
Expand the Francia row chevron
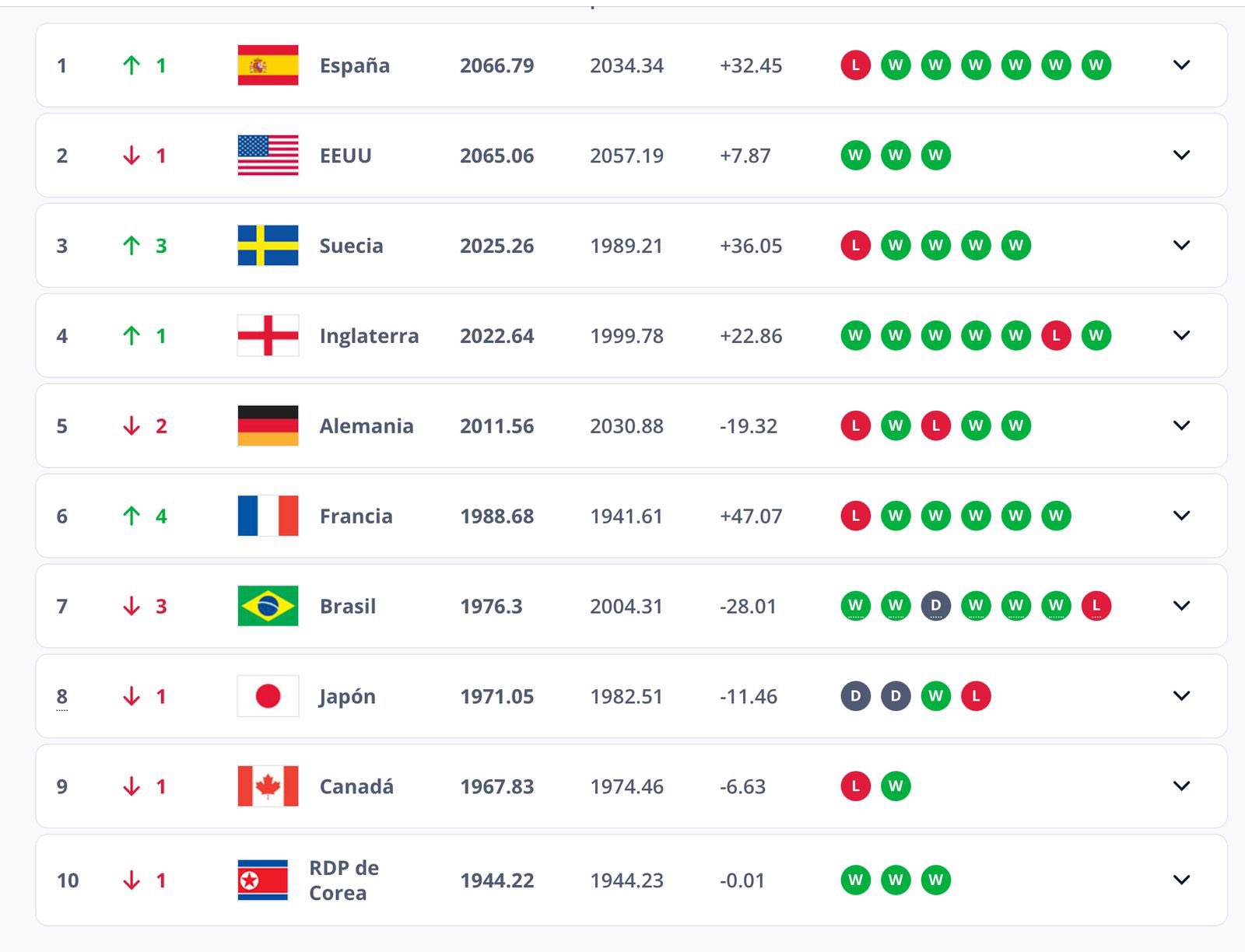[1181, 516]
